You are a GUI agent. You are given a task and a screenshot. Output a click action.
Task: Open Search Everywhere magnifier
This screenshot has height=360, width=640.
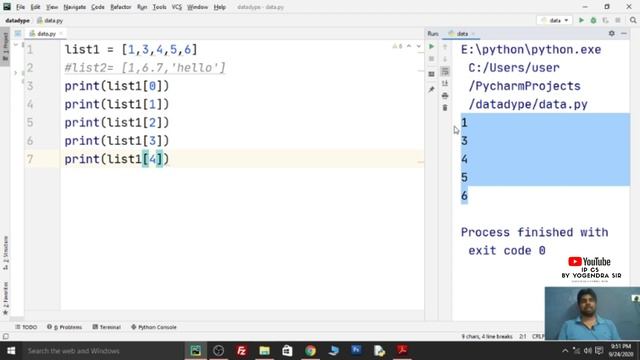(633, 20)
